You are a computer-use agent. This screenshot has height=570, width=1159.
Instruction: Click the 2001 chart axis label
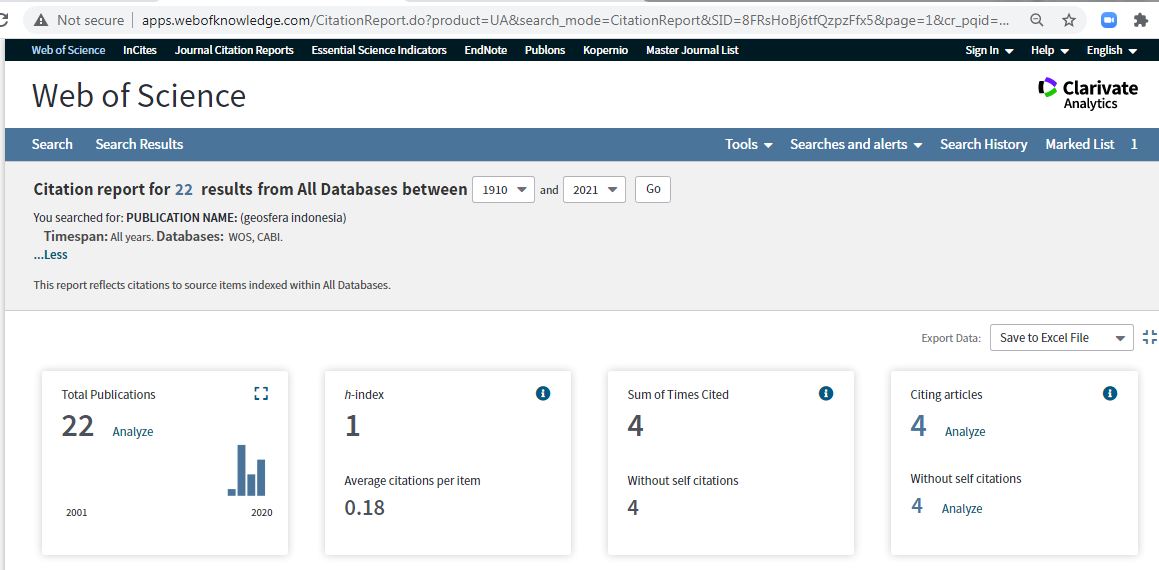[x=76, y=512]
